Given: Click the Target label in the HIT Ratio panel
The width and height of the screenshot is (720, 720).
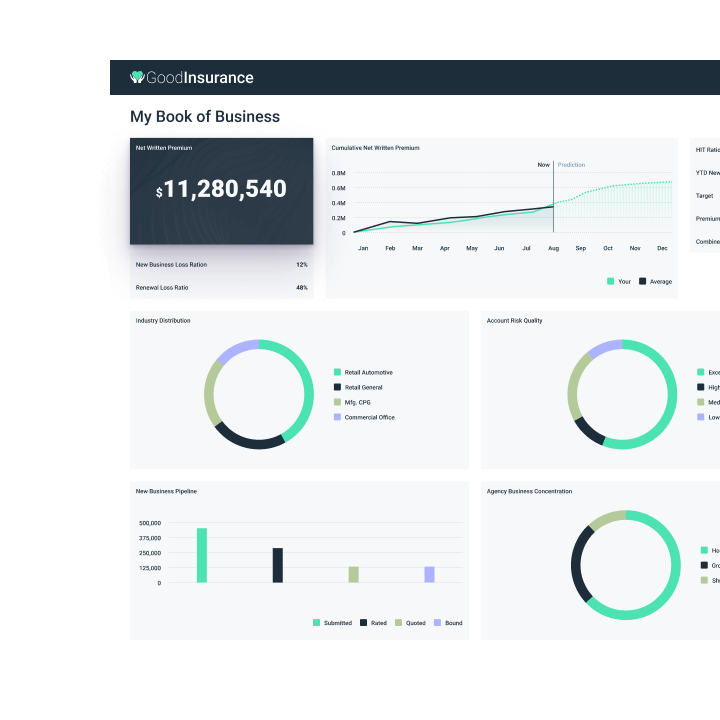Looking at the screenshot, I should point(704,196).
